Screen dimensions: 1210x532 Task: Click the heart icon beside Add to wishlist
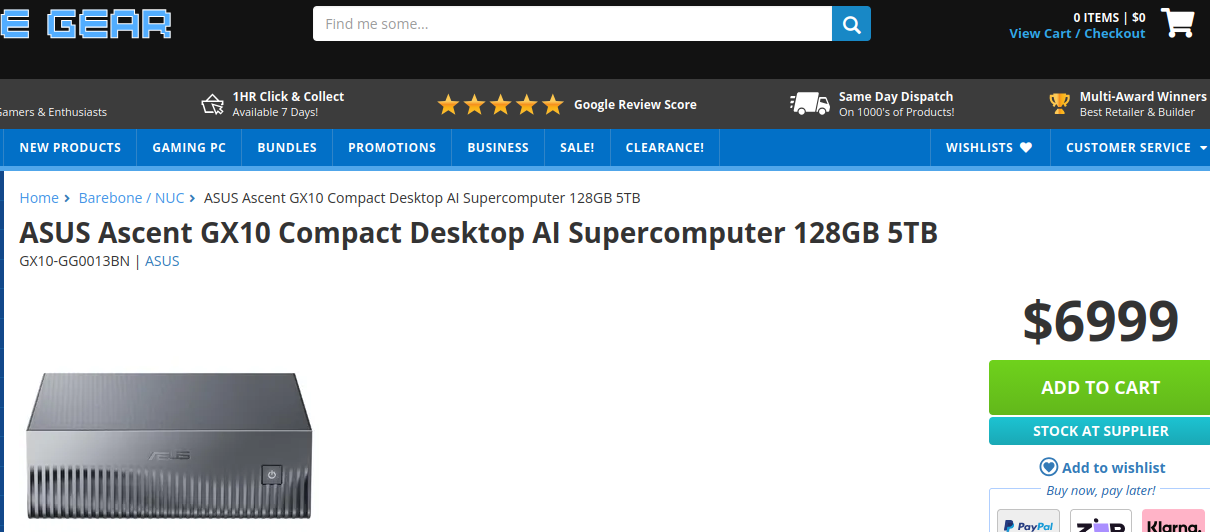click(1048, 467)
